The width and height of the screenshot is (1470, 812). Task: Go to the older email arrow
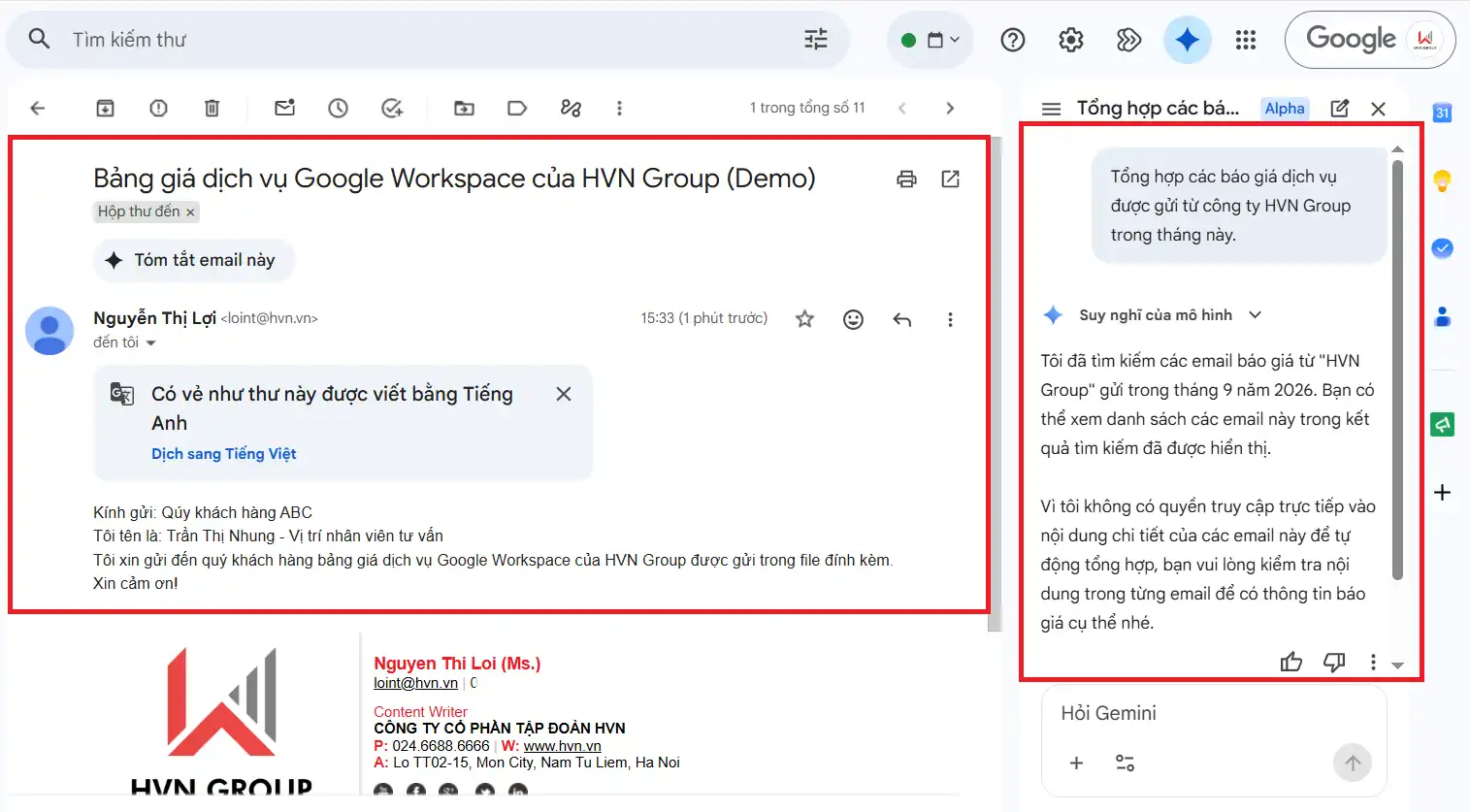tap(950, 108)
